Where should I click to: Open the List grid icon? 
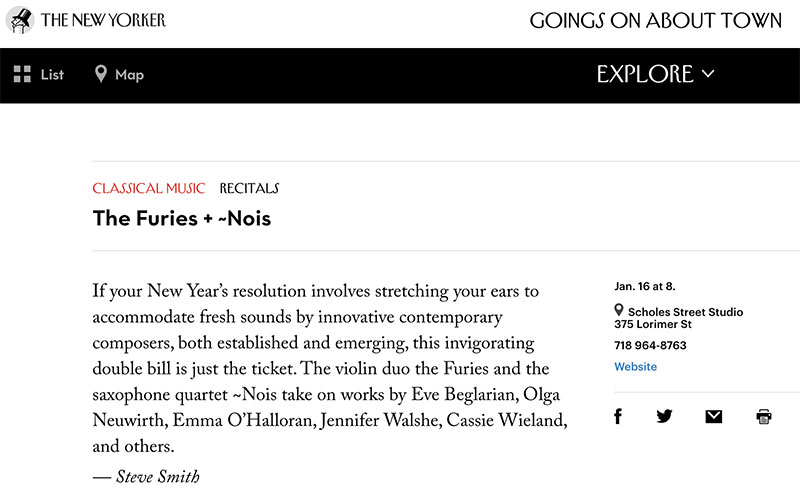[22, 74]
